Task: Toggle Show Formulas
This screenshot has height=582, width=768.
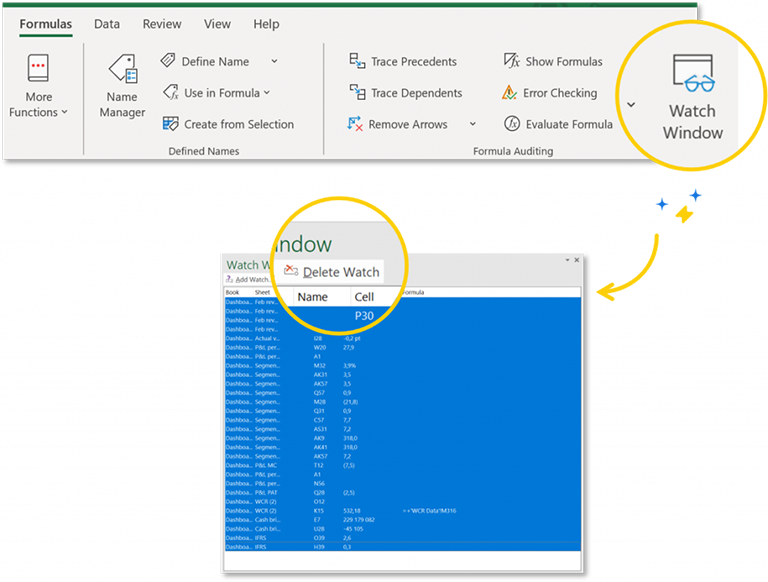Action: (553, 62)
